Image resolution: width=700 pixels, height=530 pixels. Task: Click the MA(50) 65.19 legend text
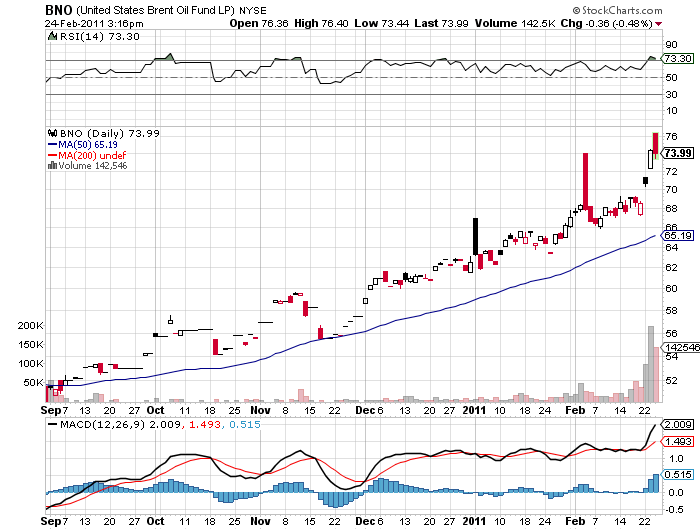(x=88, y=145)
